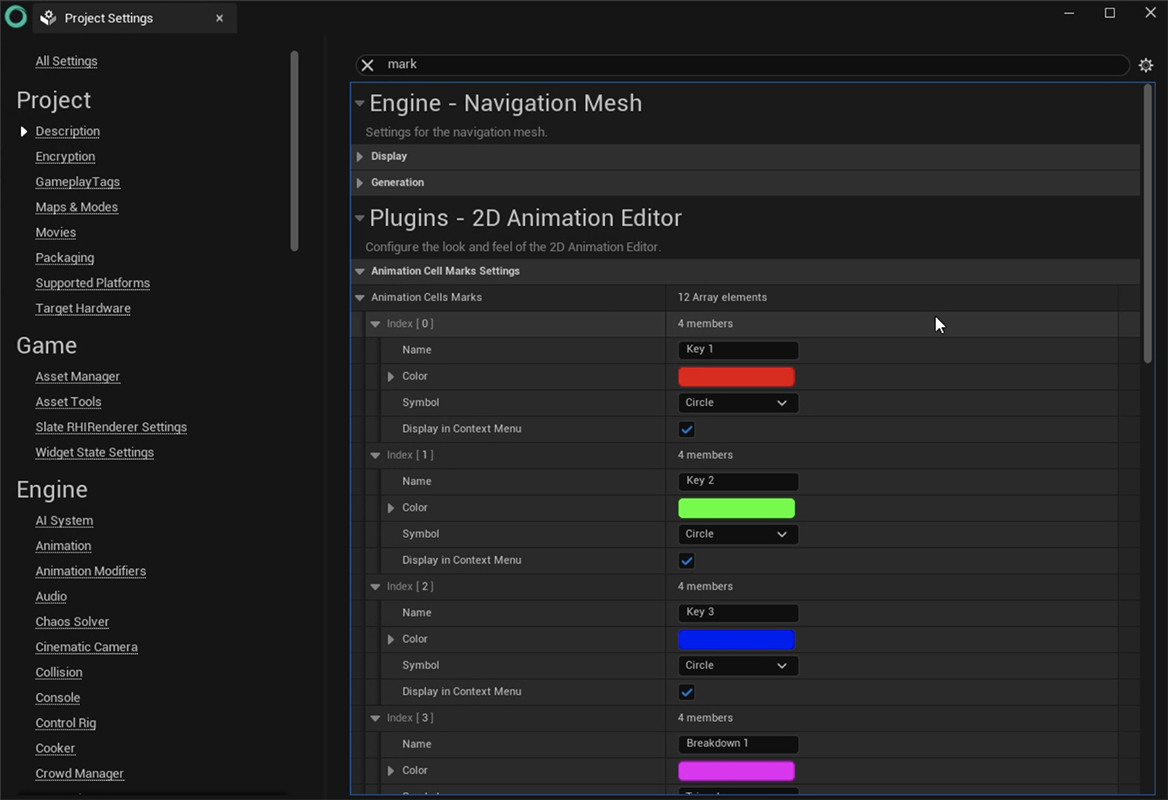The height and width of the screenshot is (800, 1168).
Task: Open the Symbol dropdown for Key 1
Action: [x=737, y=403]
